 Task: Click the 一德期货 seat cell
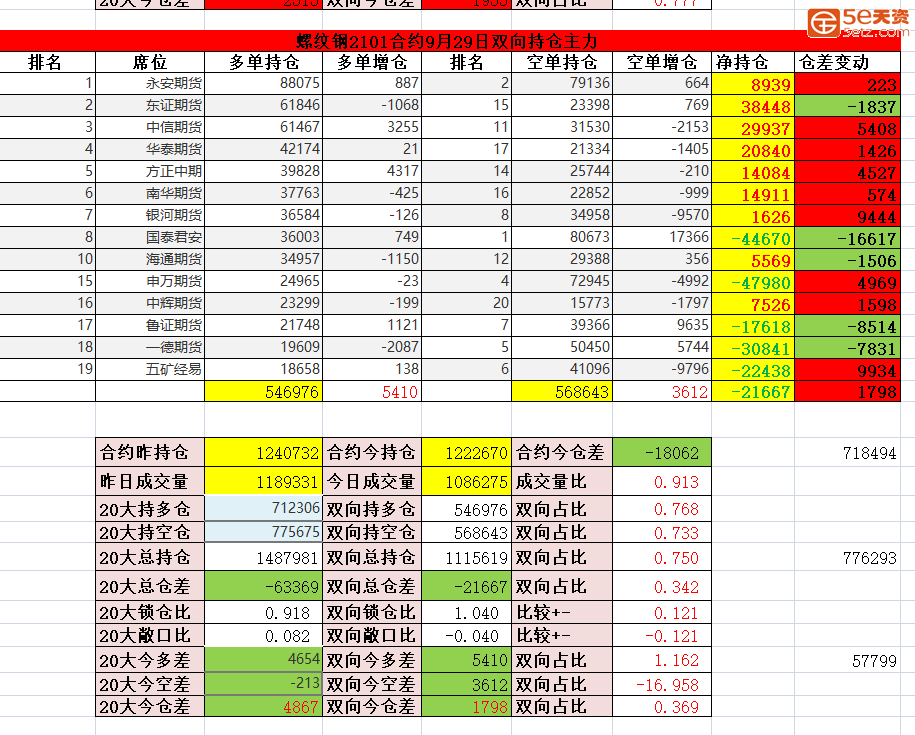tap(150, 347)
